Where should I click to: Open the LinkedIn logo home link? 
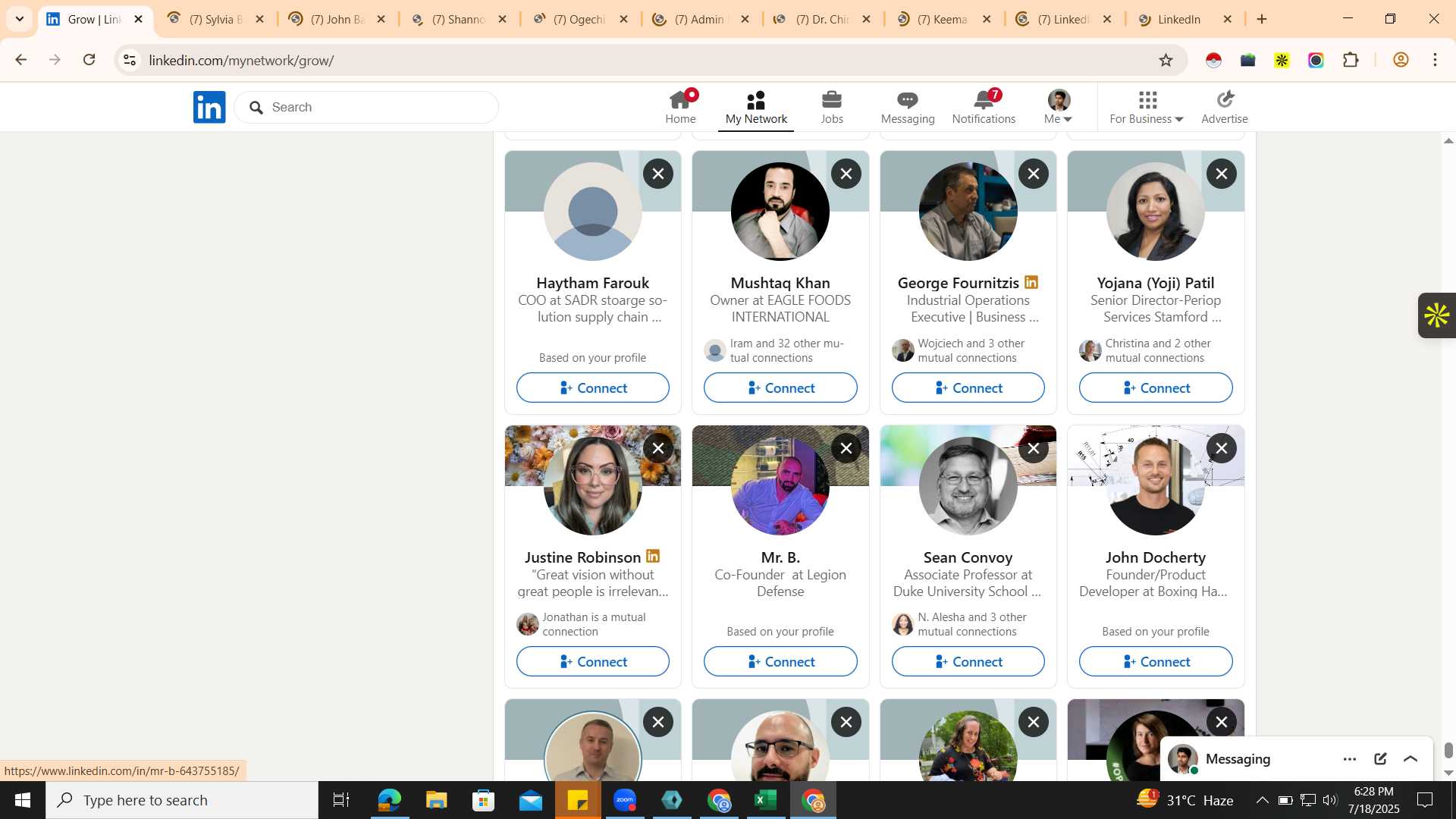click(209, 107)
